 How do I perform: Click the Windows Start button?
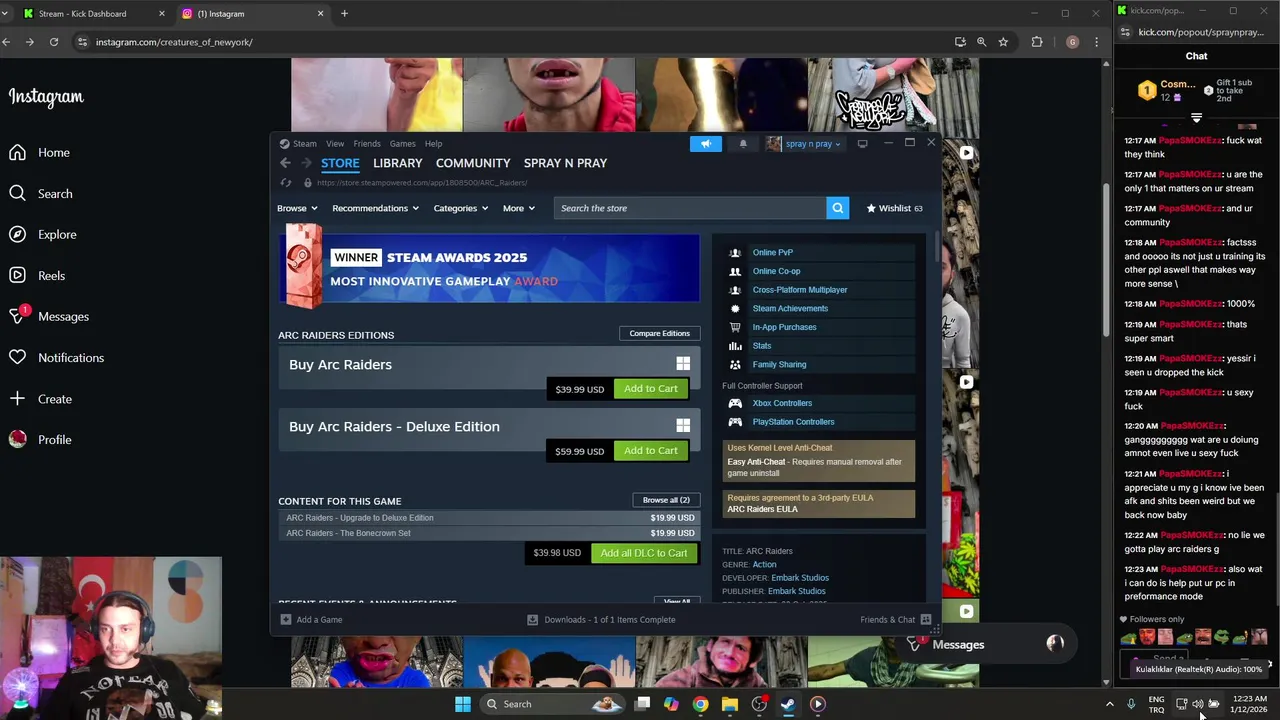click(463, 704)
